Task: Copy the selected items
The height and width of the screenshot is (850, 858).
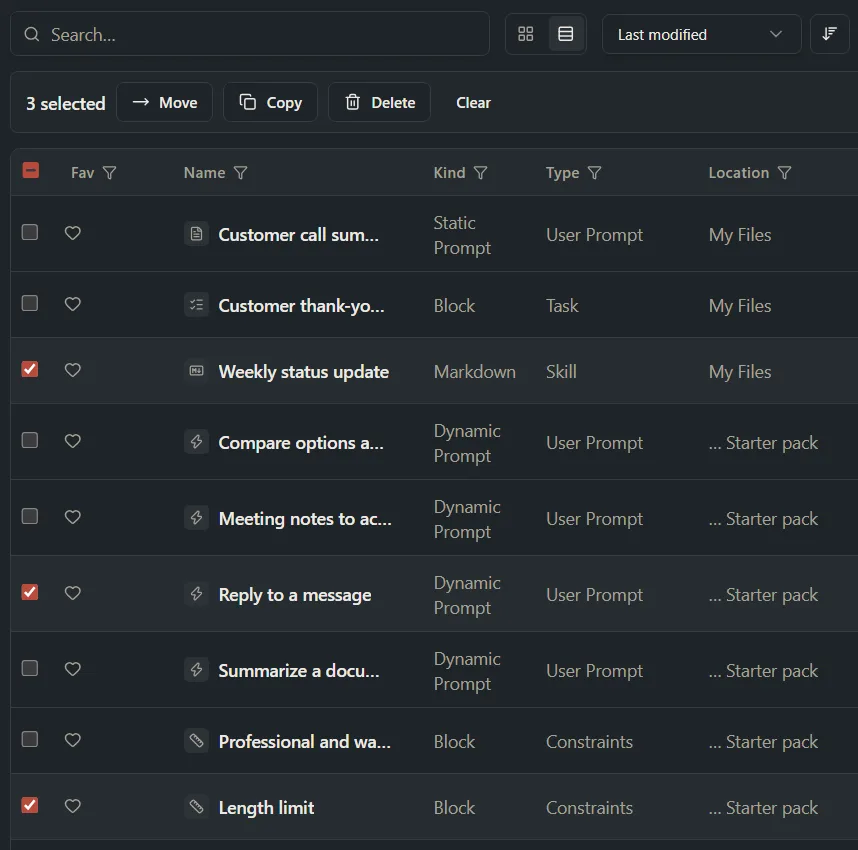Action: pyautogui.click(x=270, y=102)
